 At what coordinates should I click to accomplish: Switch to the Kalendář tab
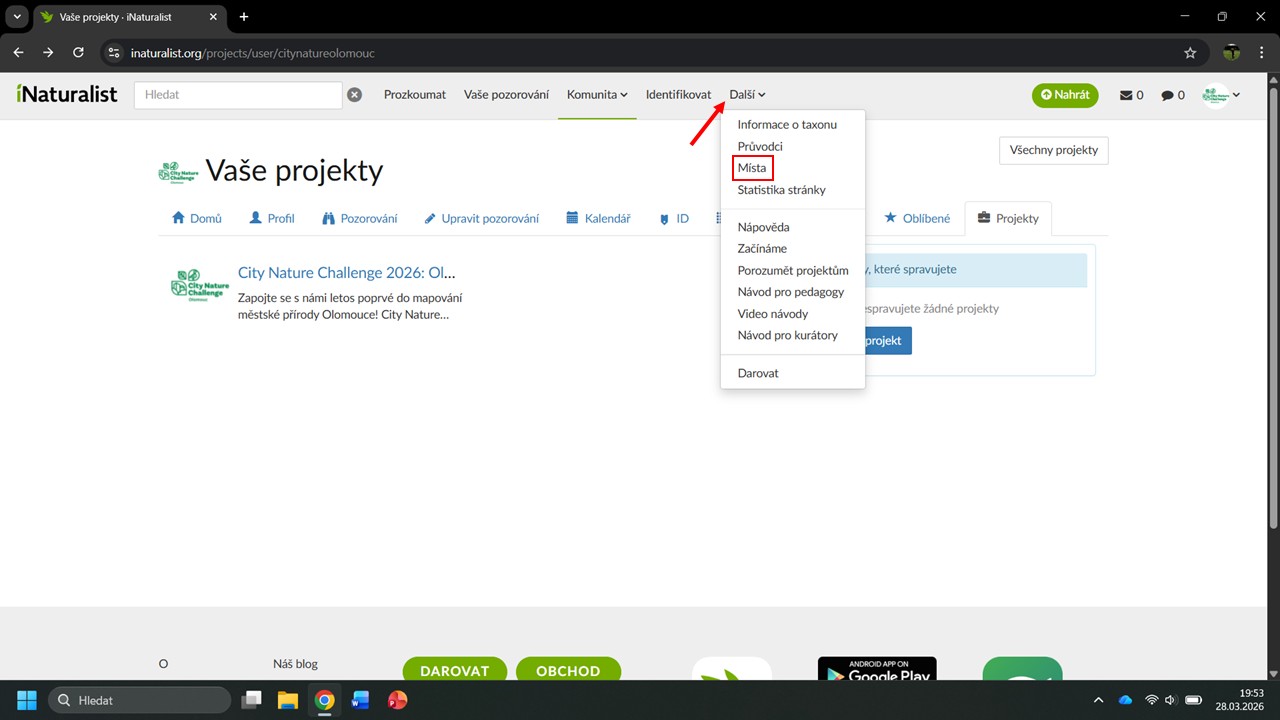pyautogui.click(x=598, y=218)
